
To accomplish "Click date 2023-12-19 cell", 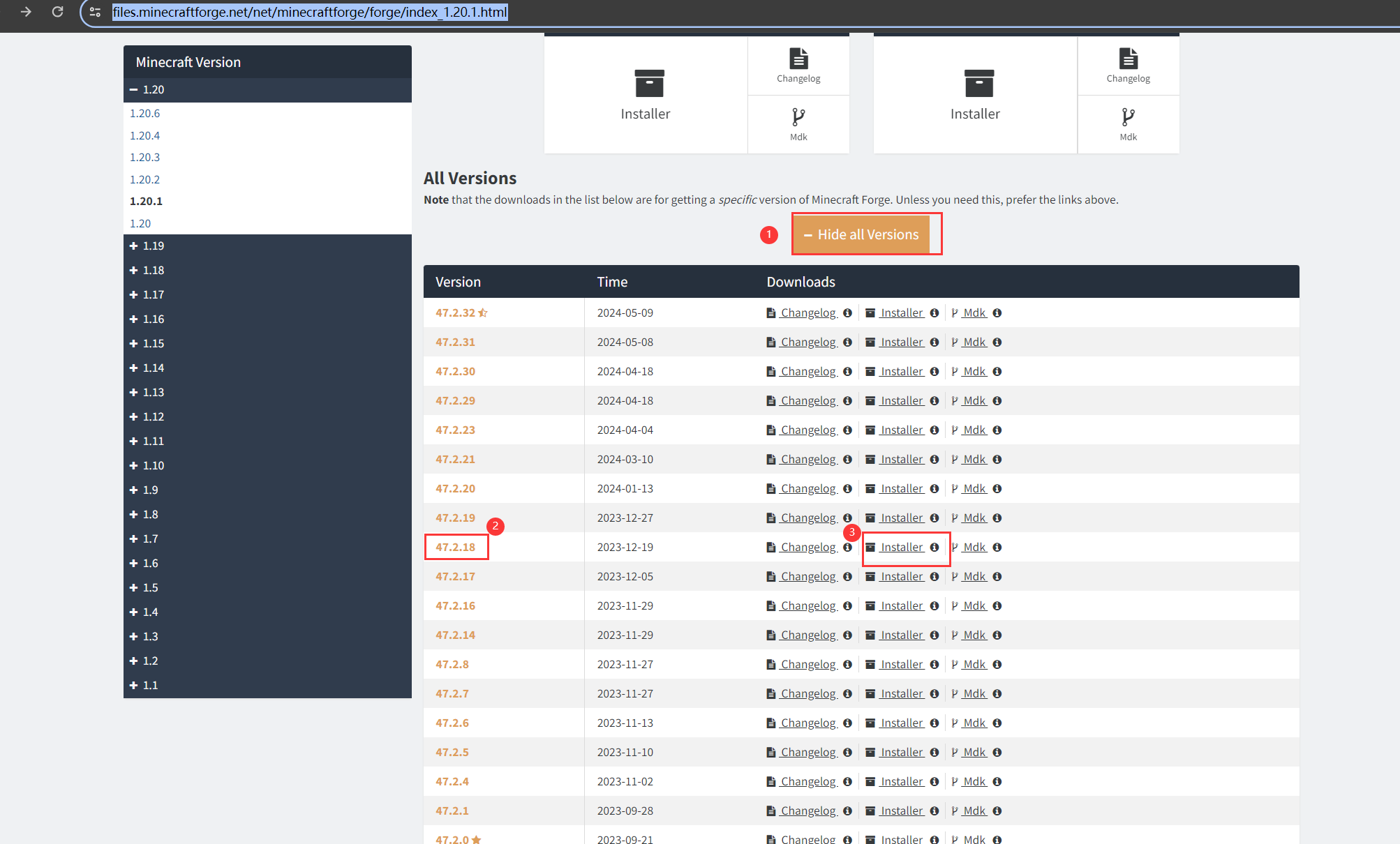I will coord(625,548).
